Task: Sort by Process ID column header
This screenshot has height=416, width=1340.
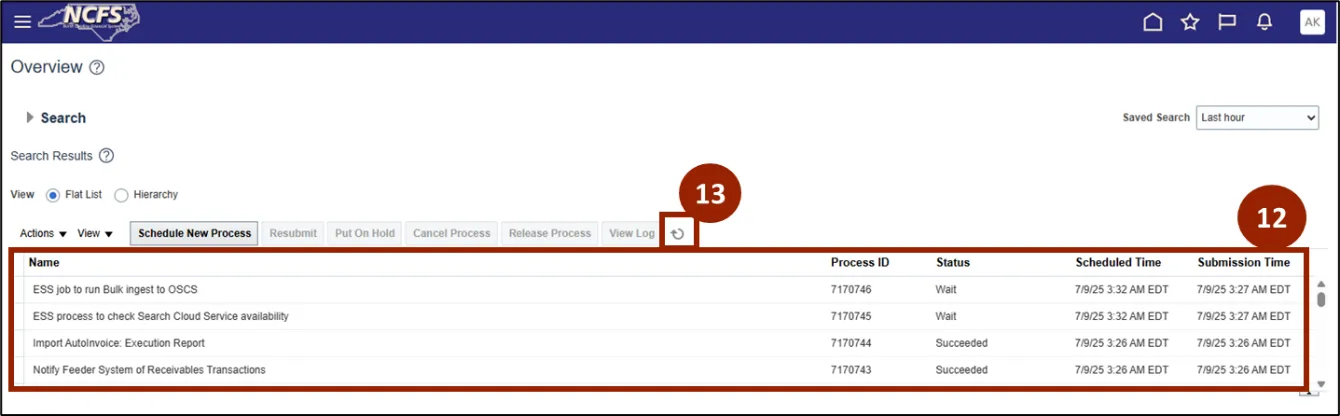Action: pos(860,263)
